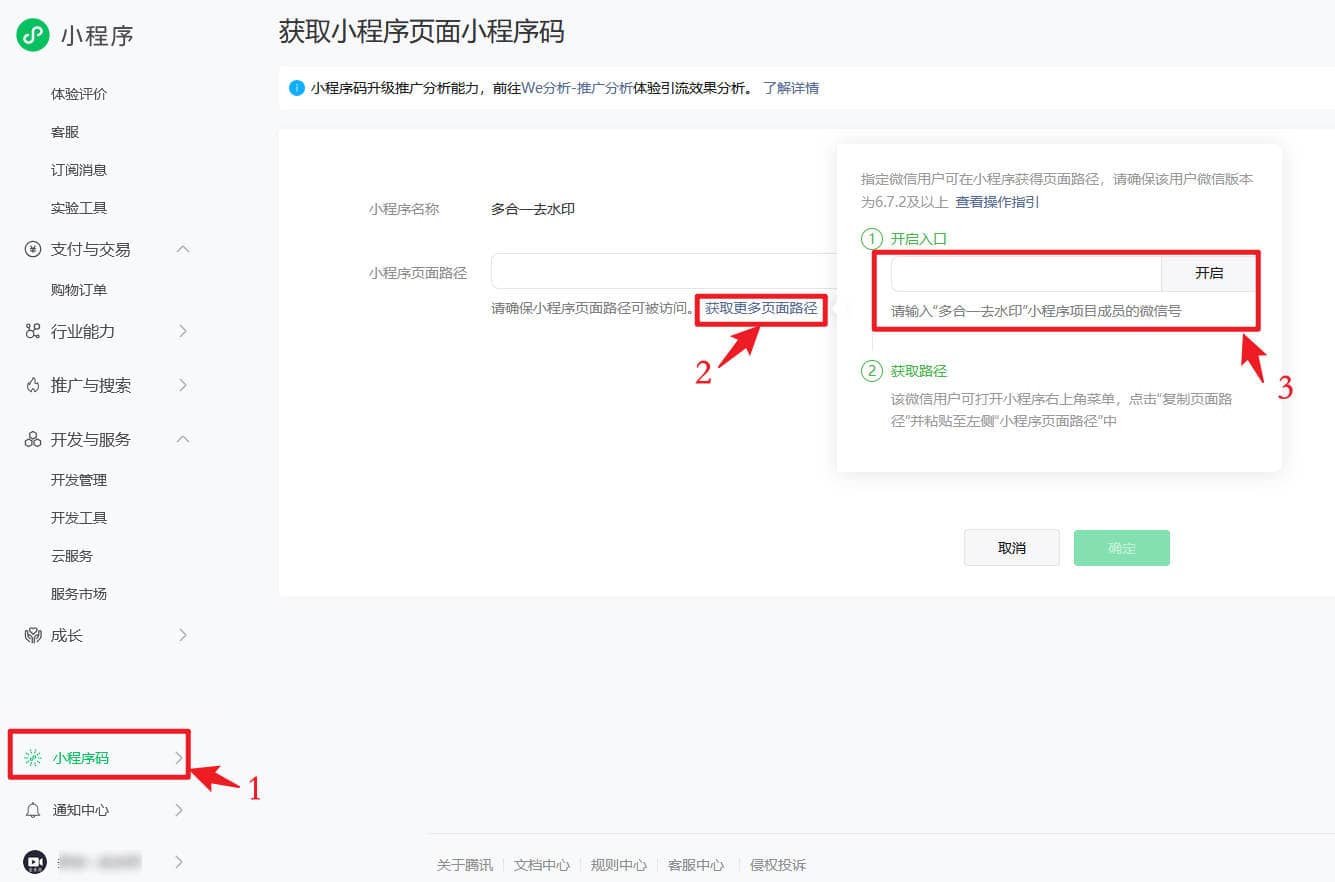Viewport: 1335px width, 882px height.
Task: Open the 获取更多页面路径 link
Action: [x=761, y=308]
